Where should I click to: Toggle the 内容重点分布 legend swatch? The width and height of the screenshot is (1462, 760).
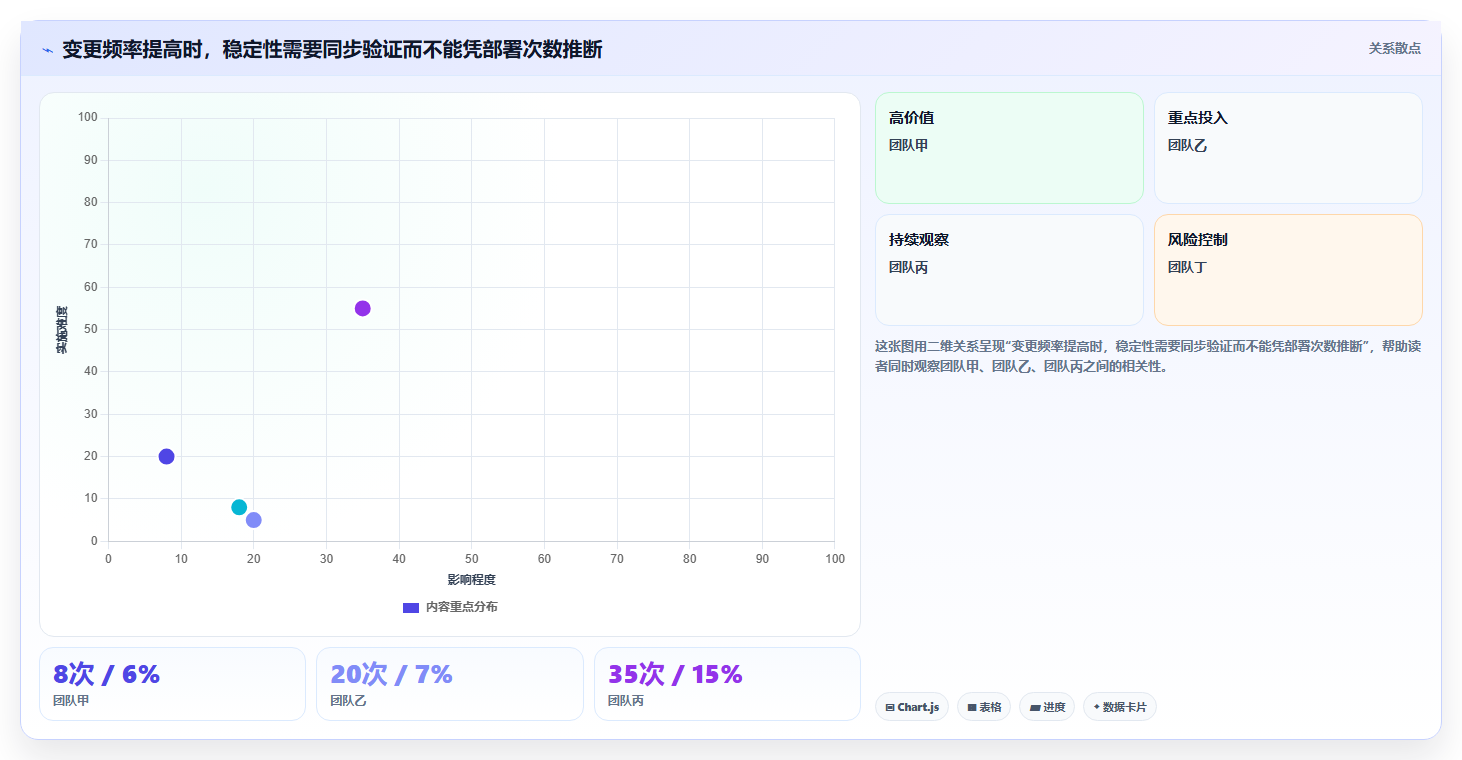tap(411, 607)
